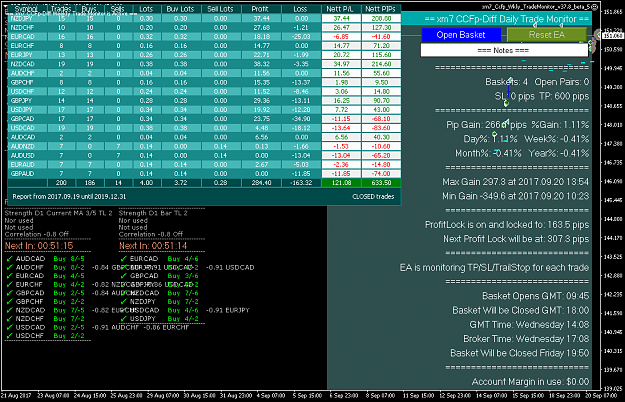Click "Next Profit Lock will be at: 307.3 pips"
The image size is (625, 402).
(516, 239)
